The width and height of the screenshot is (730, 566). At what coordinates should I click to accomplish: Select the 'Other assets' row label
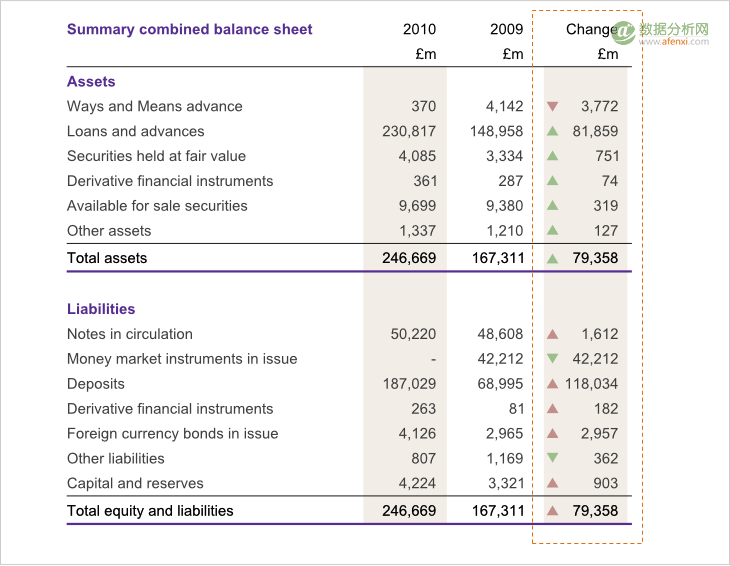(109, 231)
